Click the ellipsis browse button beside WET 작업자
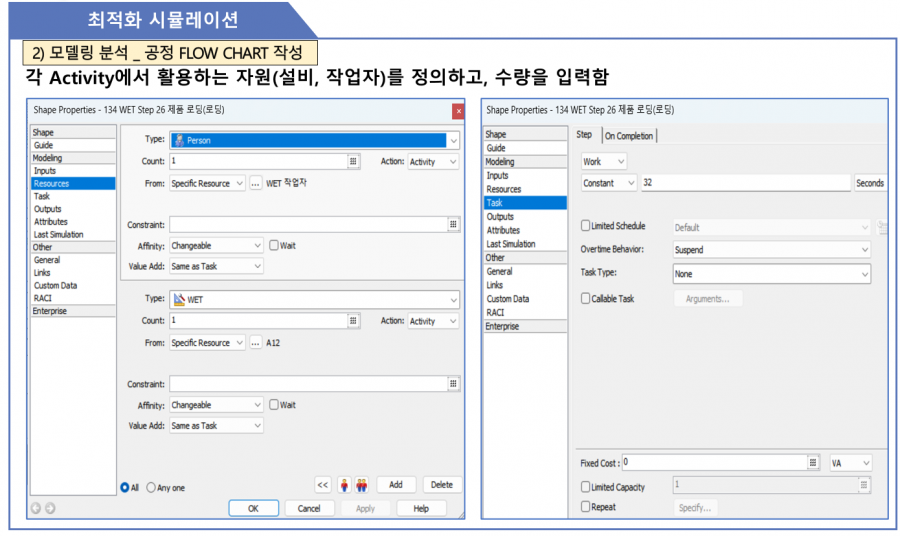Image resolution: width=900 pixels, height=536 pixels. pyautogui.click(x=255, y=183)
